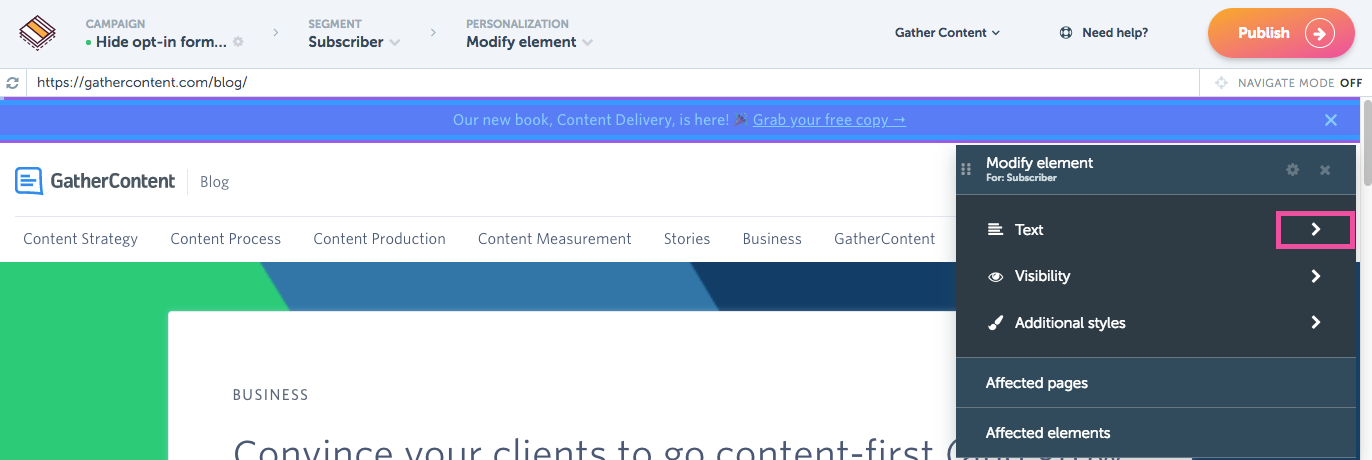Follow the Grab your free copy link

pos(830,120)
